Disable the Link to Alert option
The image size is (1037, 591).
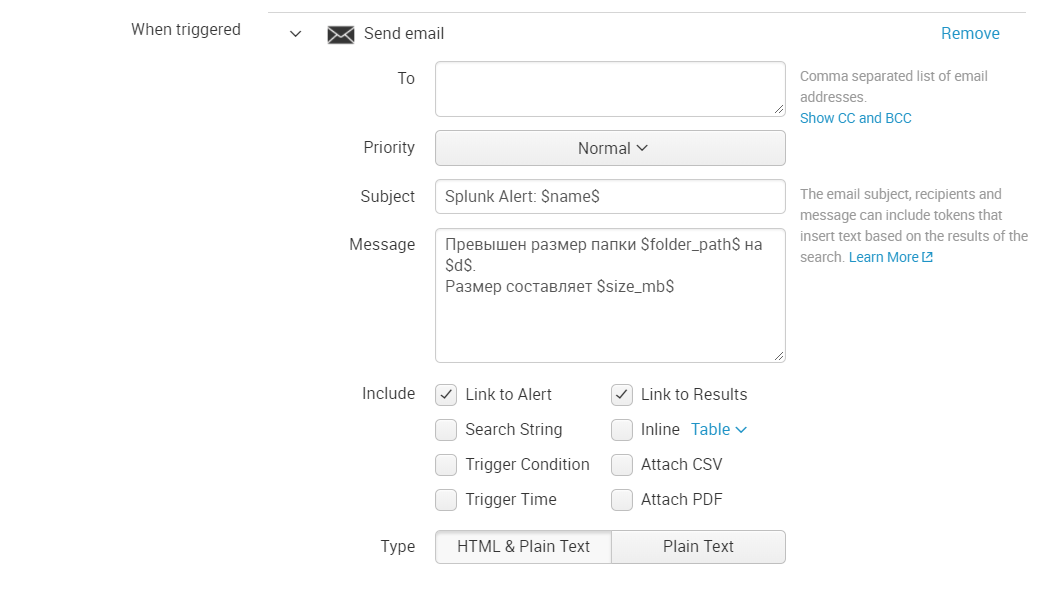pos(446,394)
